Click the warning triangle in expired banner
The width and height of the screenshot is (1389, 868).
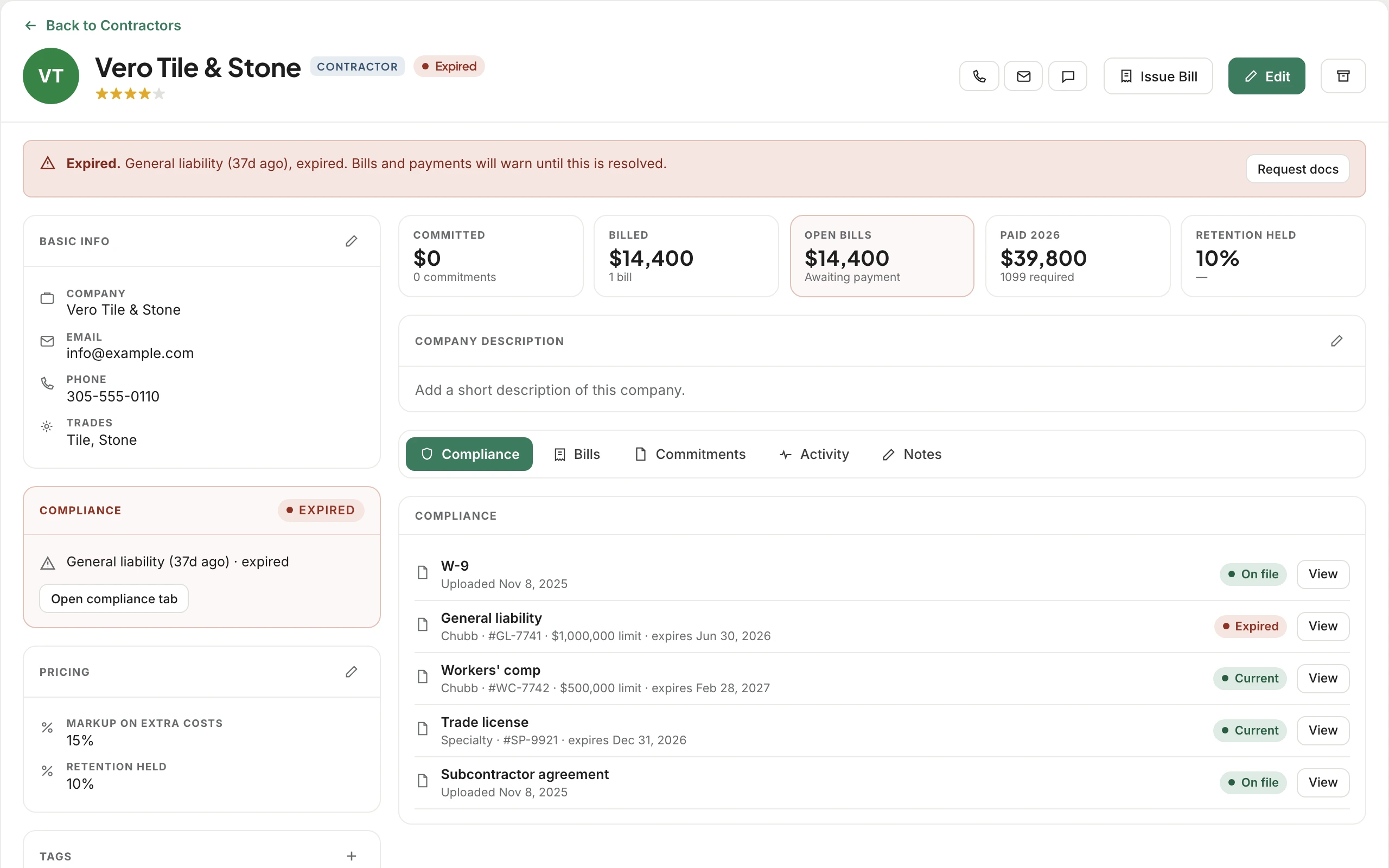click(48, 164)
